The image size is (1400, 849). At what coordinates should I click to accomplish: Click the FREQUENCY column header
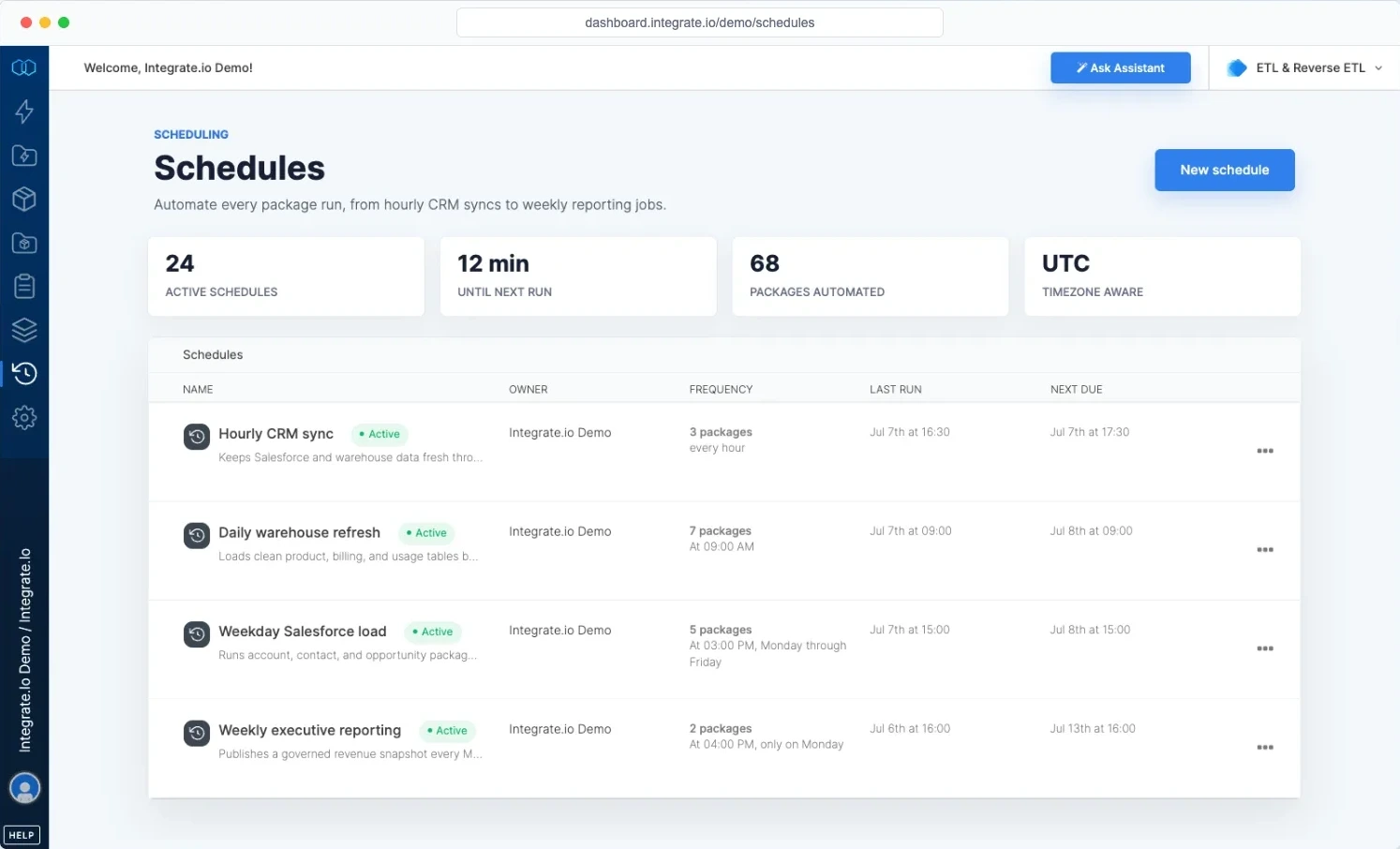click(722, 390)
